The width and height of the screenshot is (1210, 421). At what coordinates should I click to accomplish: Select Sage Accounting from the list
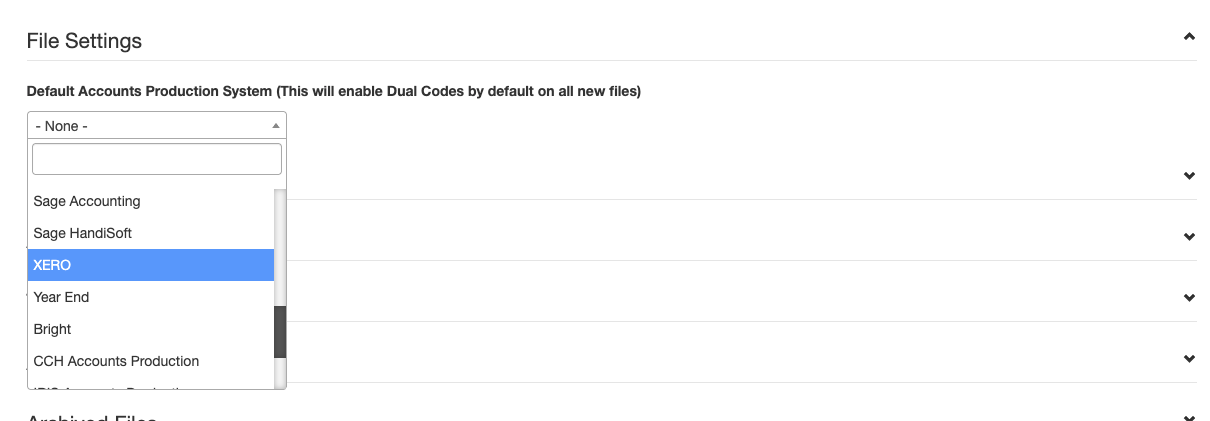point(150,201)
